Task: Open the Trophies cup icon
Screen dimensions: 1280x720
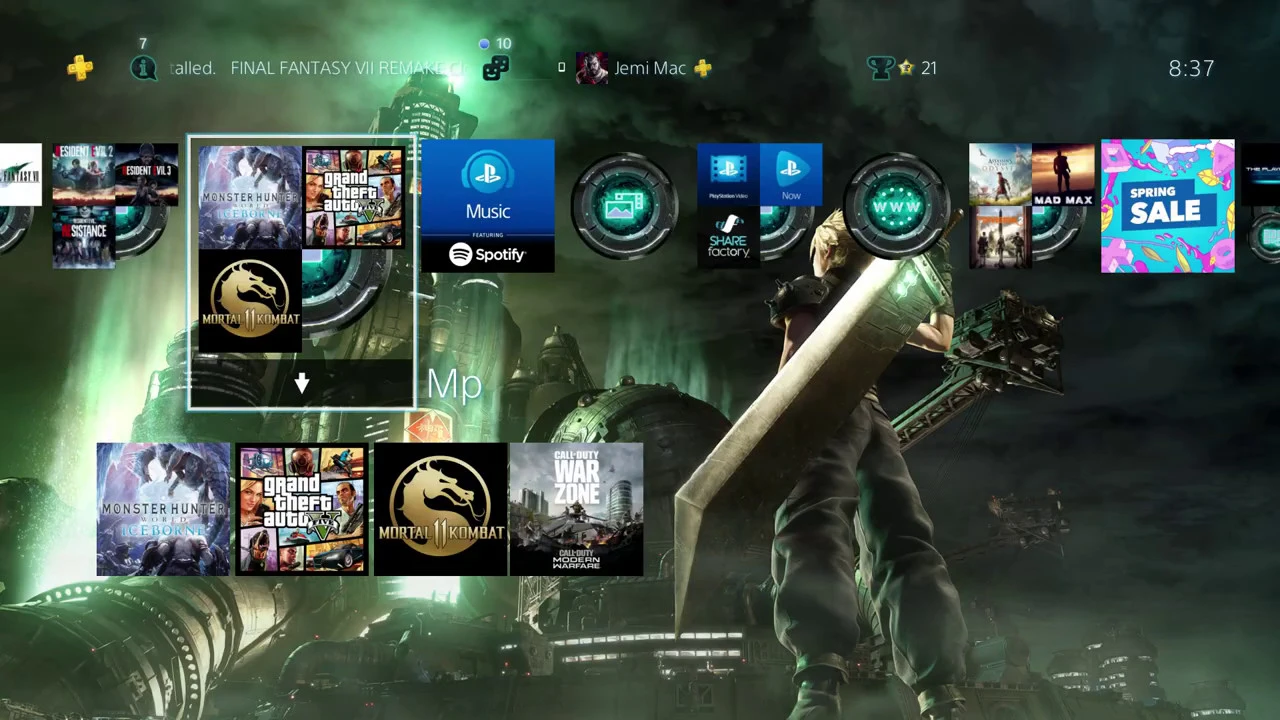Action: (880, 68)
